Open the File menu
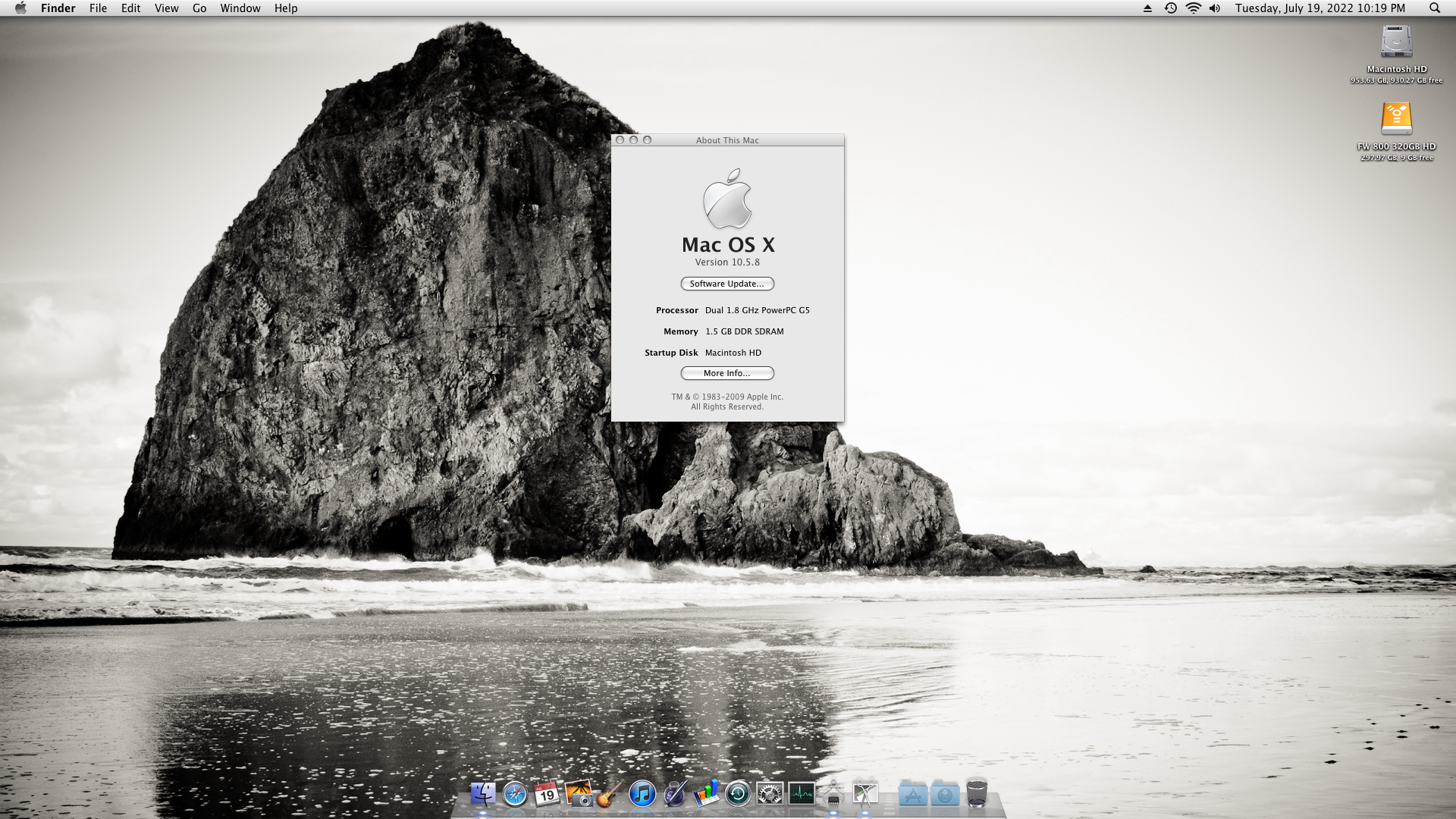The image size is (1456, 819). click(98, 8)
